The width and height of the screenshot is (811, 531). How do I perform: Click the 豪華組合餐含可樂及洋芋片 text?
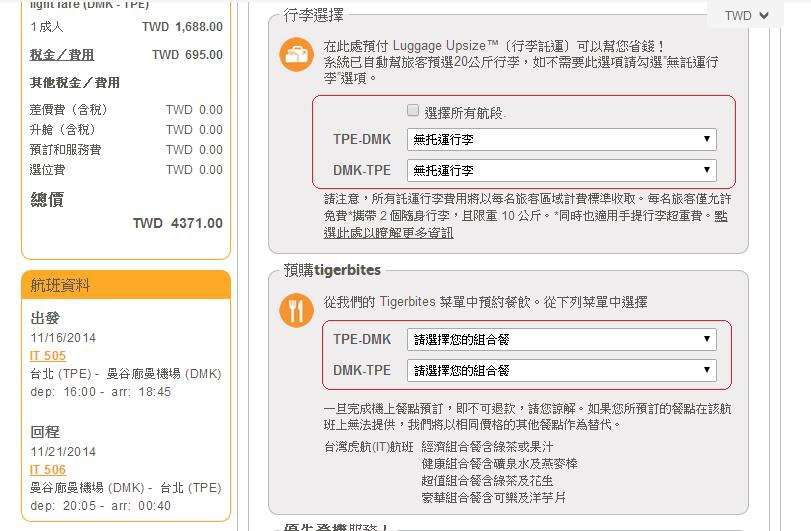coord(493,498)
